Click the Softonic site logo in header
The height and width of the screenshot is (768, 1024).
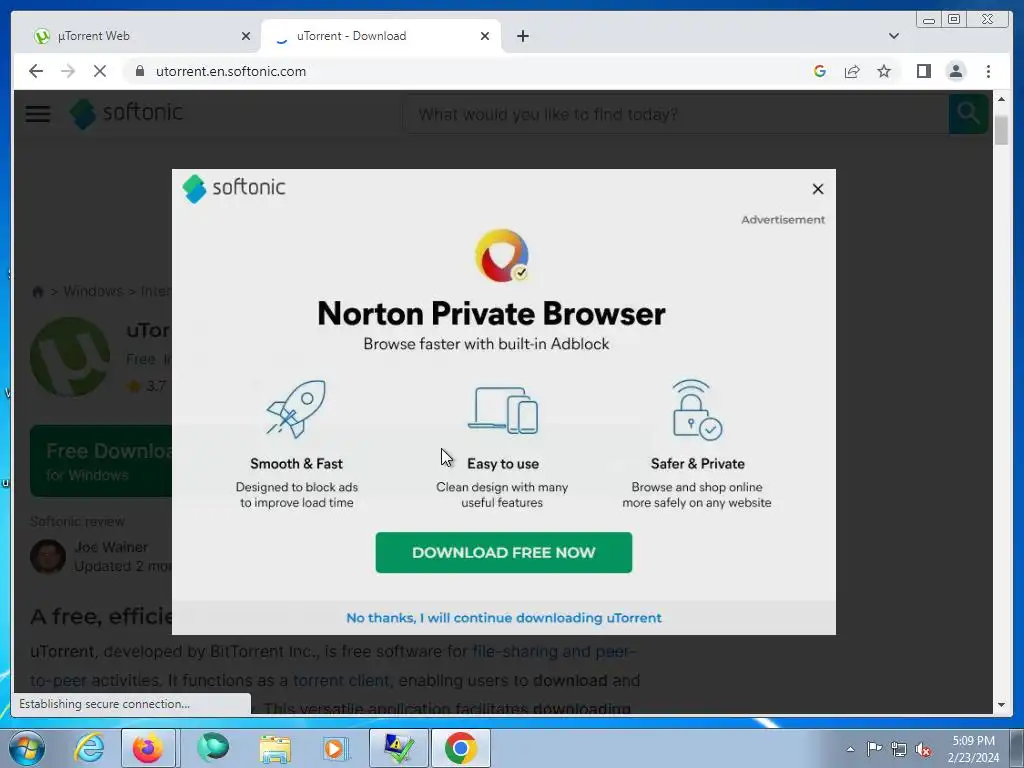pyautogui.click(x=126, y=113)
